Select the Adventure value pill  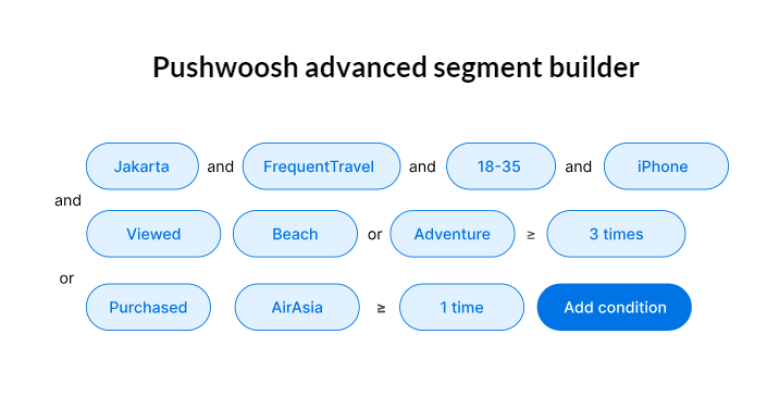tap(452, 234)
